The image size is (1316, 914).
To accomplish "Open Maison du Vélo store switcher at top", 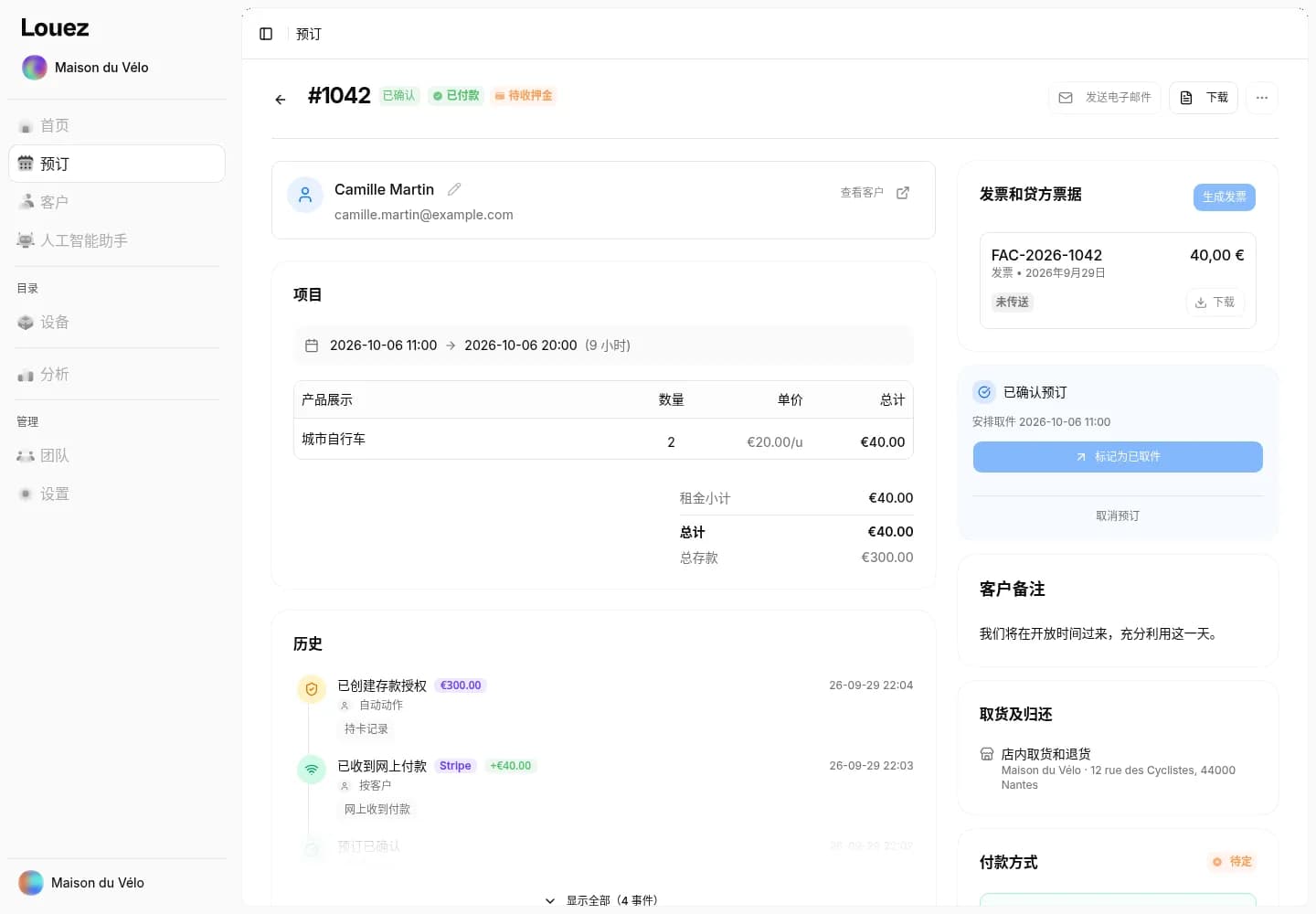I will point(85,68).
